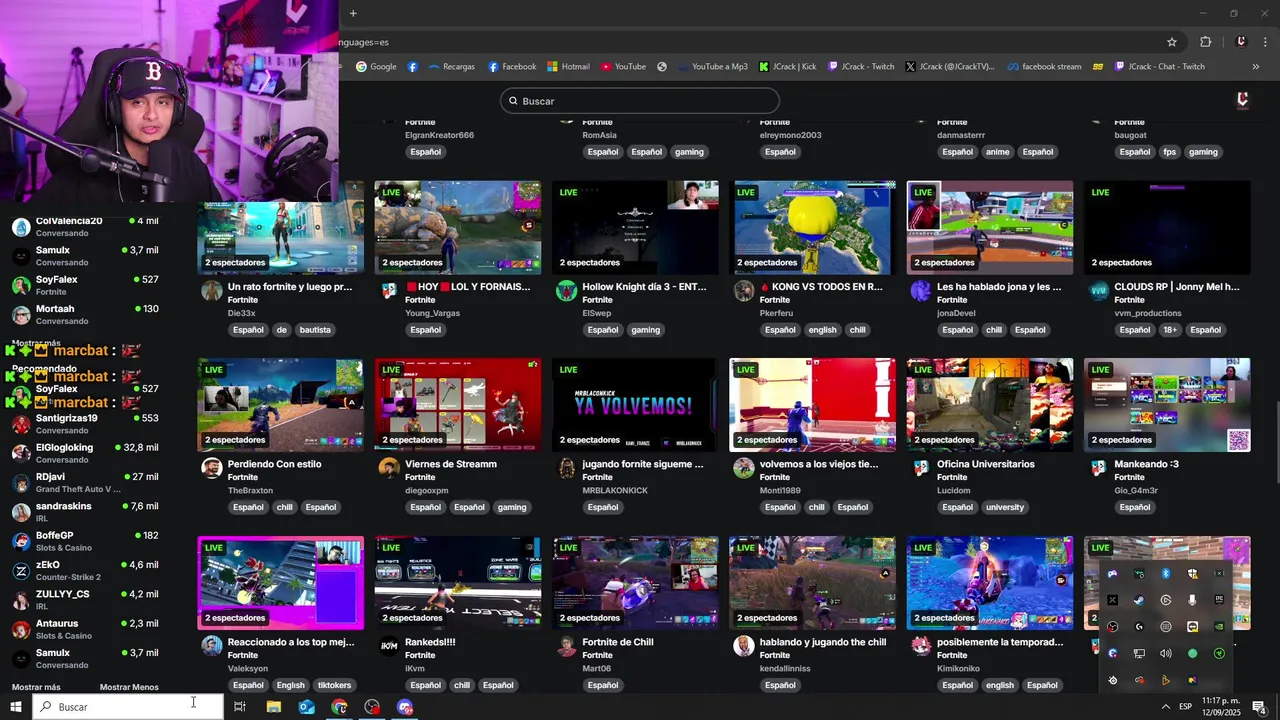Screen dimensions: 1280x720
Task: Open zEkO channel in sidebar
Action: tap(84, 571)
